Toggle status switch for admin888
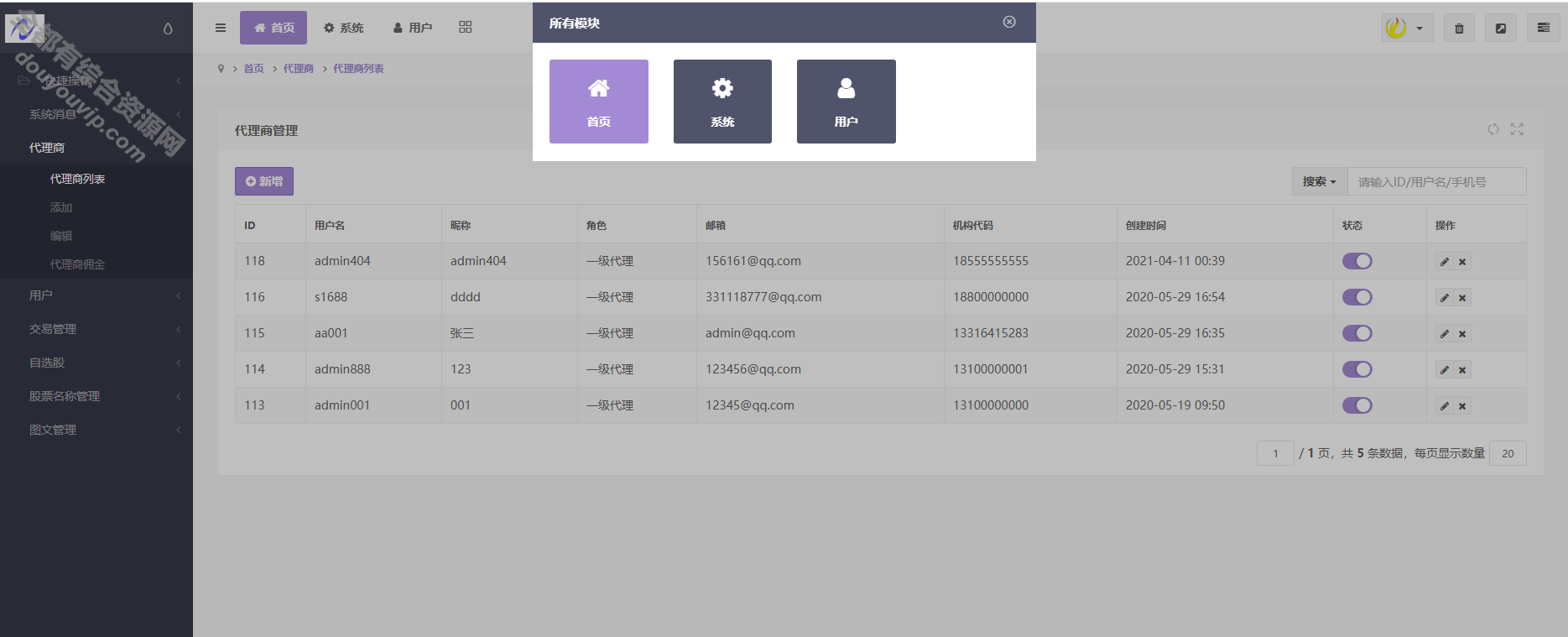The height and width of the screenshot is (637, 1568). pos(1357,369)
